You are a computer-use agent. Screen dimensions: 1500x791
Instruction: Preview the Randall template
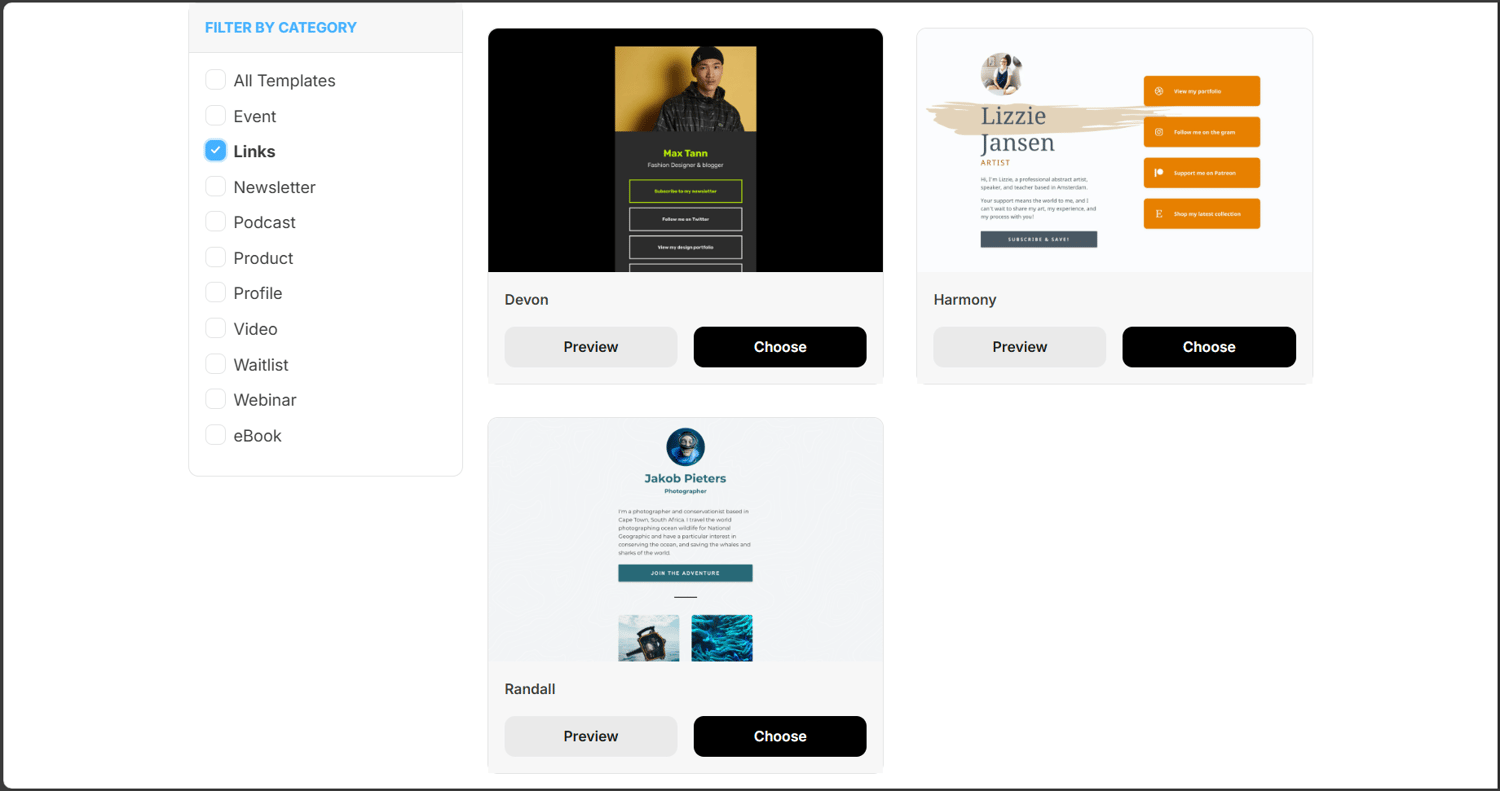[590, 736]
